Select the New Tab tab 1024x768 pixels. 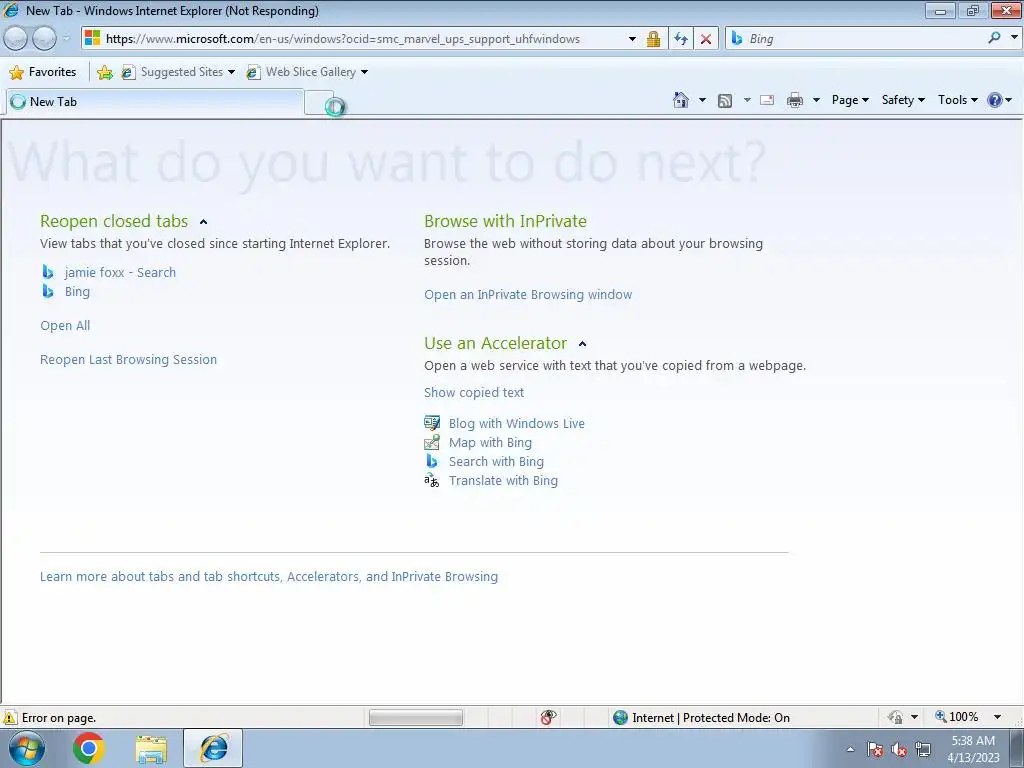tap(154, 102)
